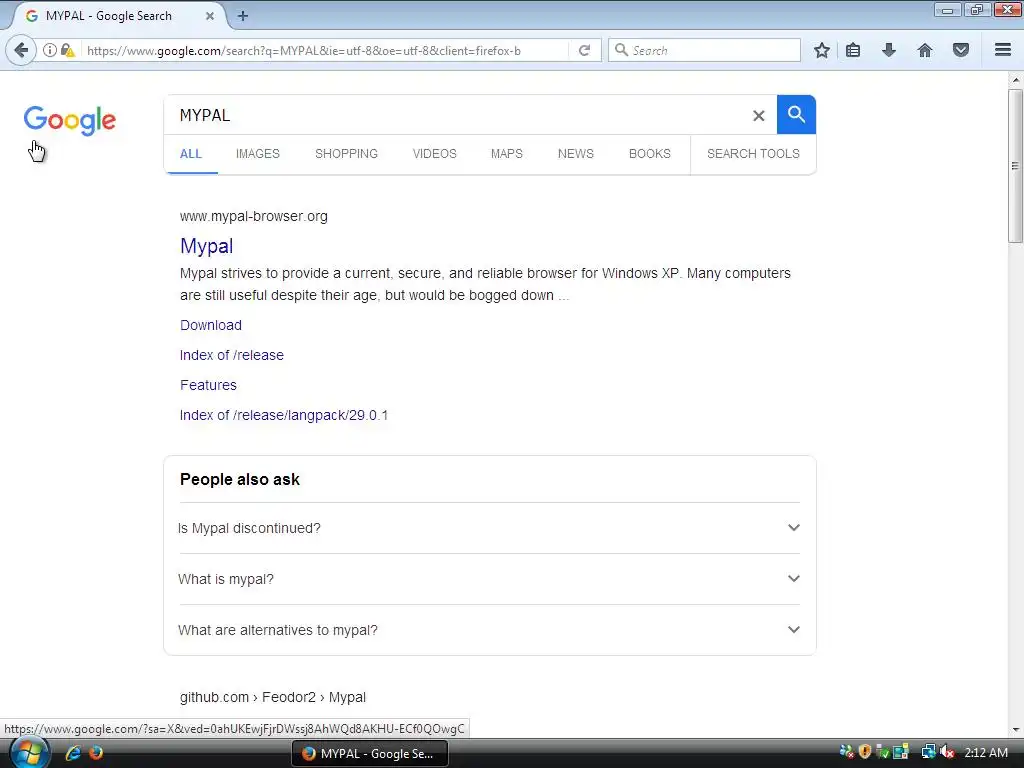Click the Google search field containing MYPAL
The height and width of the screenshot is (768, 1024).
pos(457,115)
